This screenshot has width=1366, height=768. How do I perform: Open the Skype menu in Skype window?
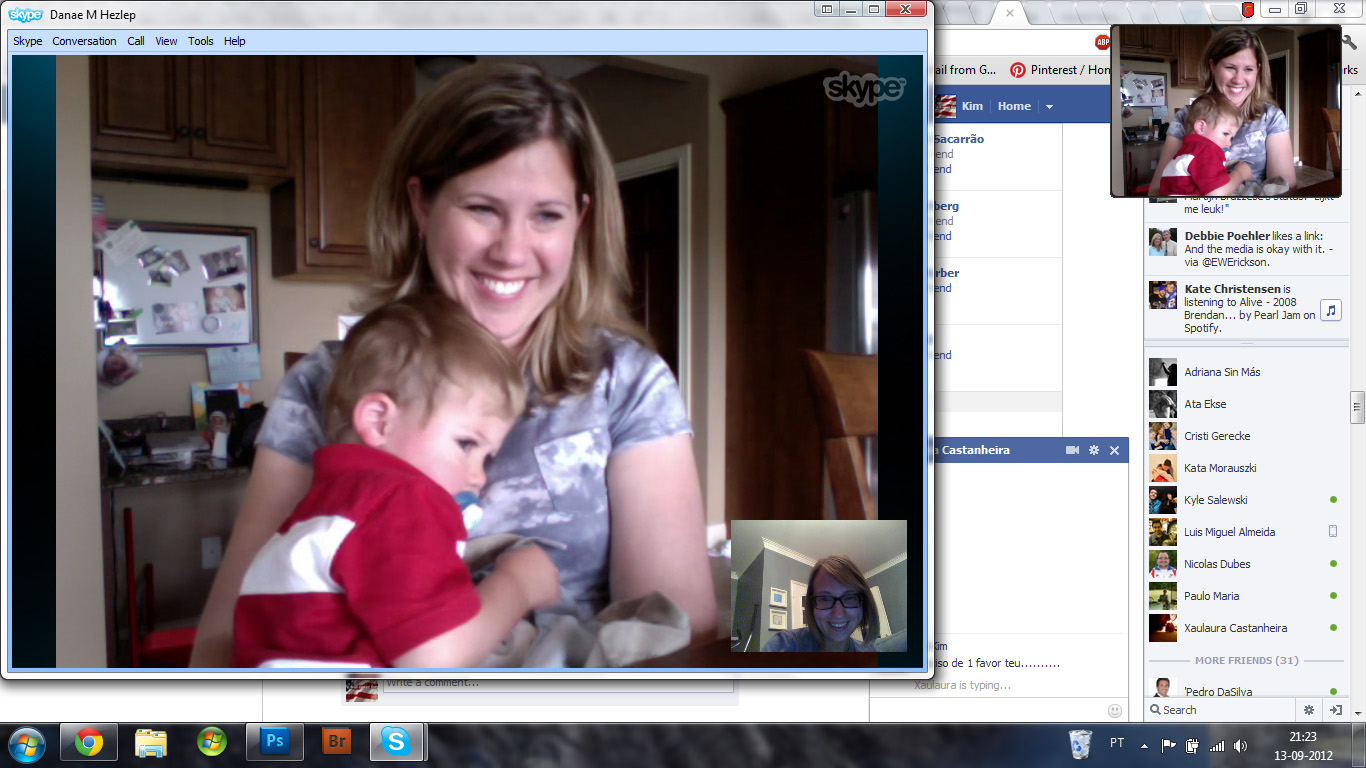pos(27,41)
